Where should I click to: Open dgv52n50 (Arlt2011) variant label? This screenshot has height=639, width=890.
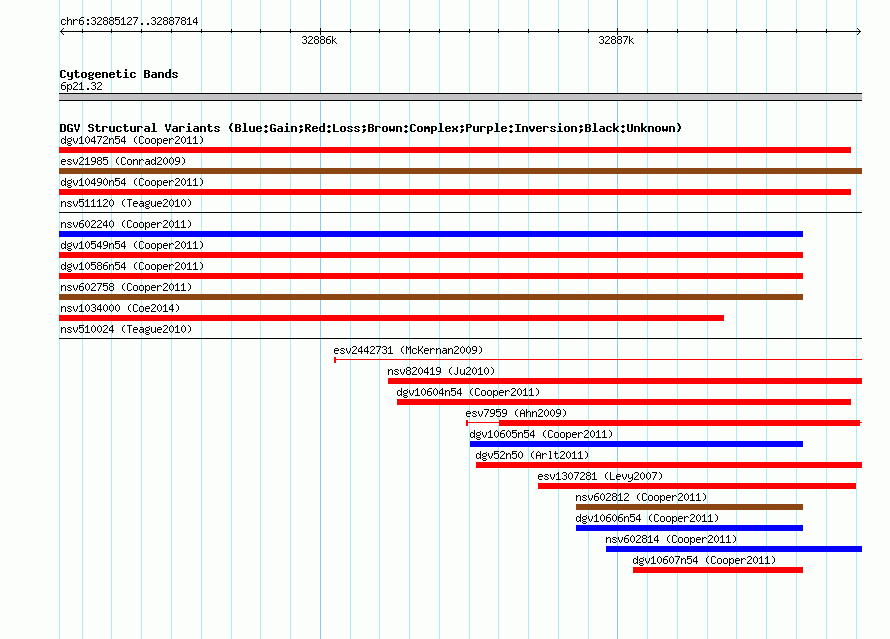[532, 455]
